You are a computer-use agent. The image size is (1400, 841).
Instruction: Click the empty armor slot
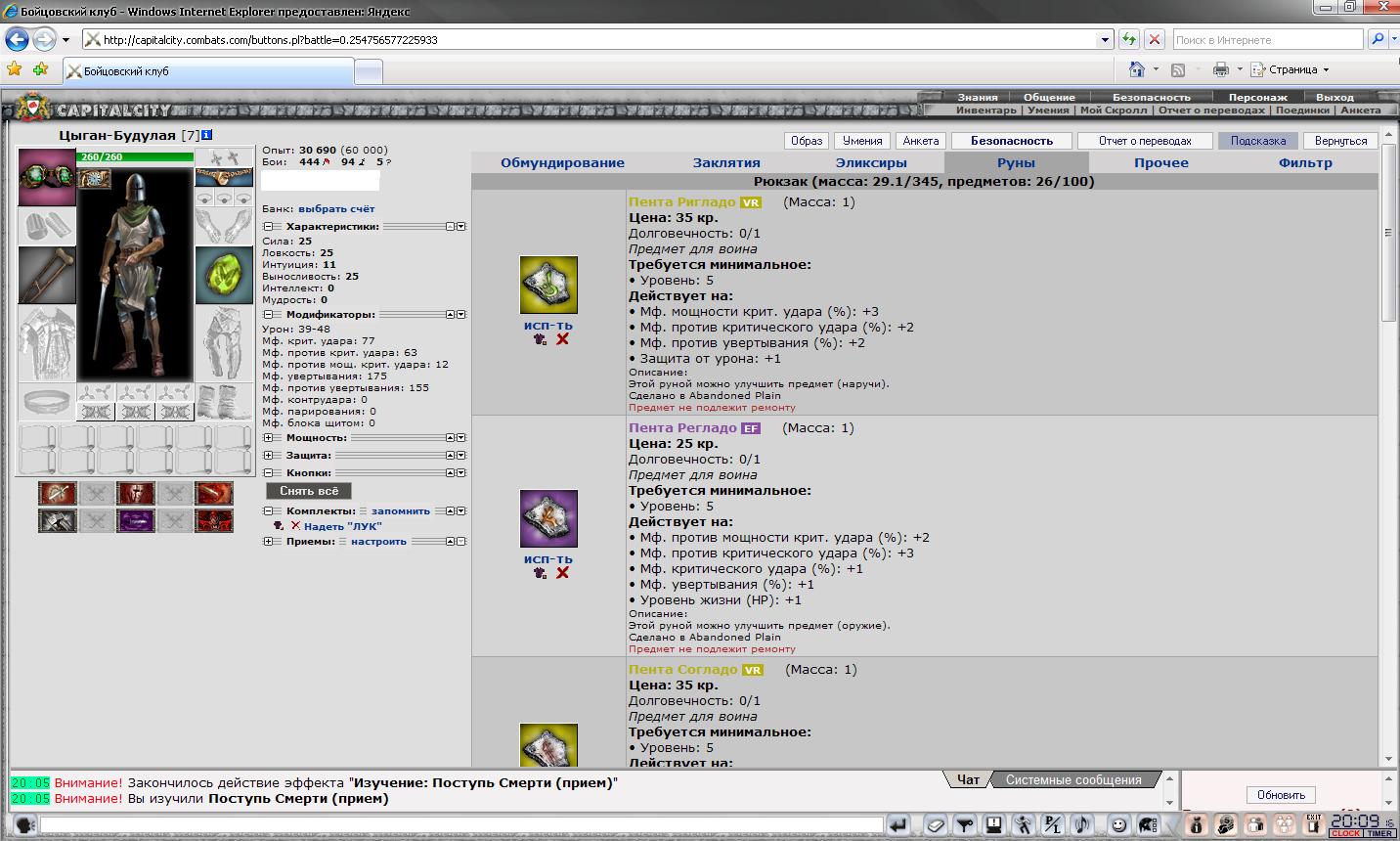(x=47, y=343)
